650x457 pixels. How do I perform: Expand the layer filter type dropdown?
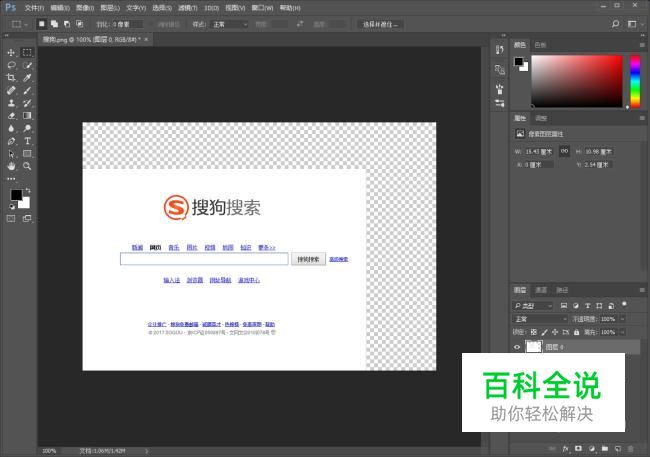click(534, 304)
